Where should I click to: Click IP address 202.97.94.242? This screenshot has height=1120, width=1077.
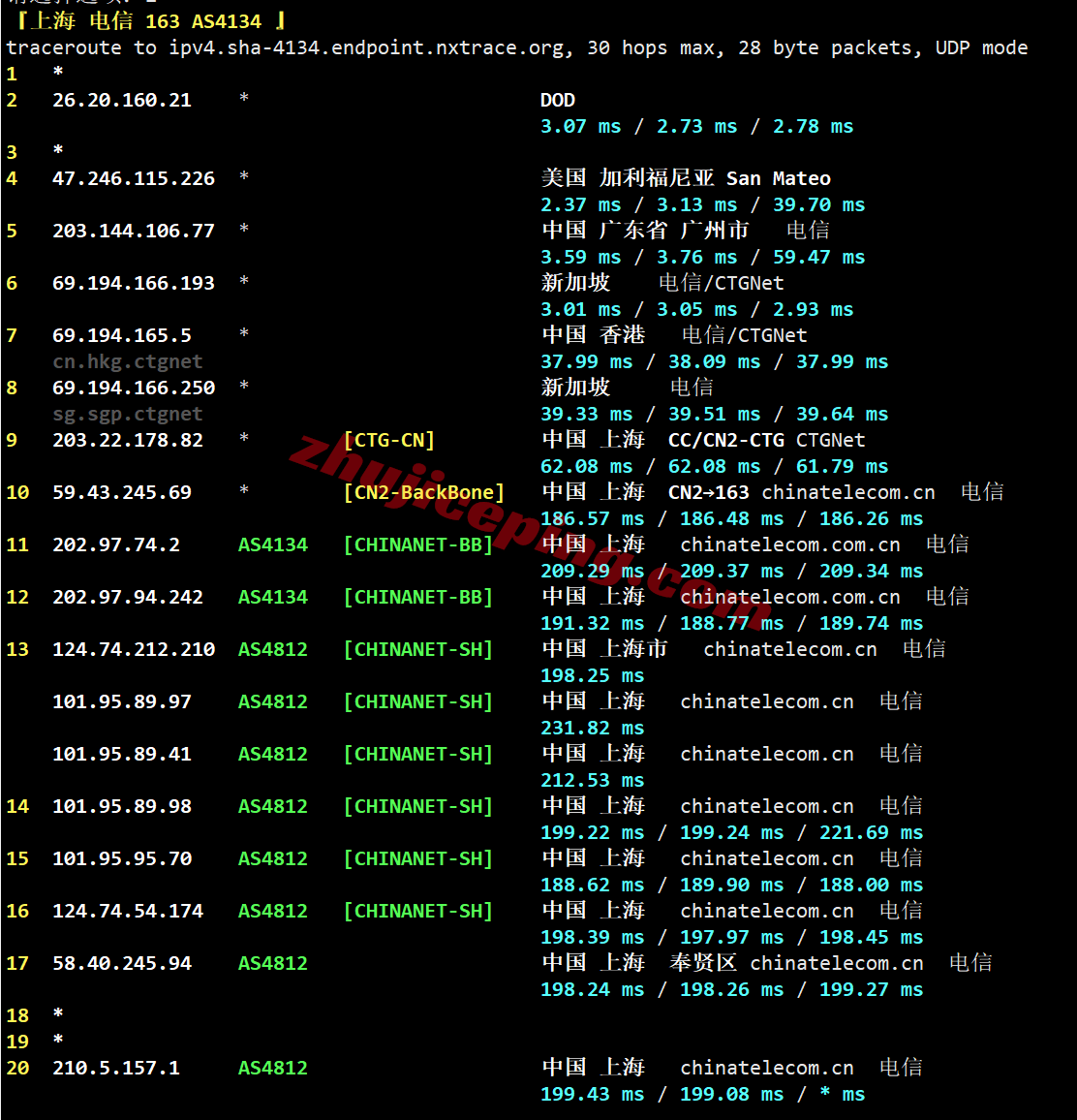click(x=128, y=597)
